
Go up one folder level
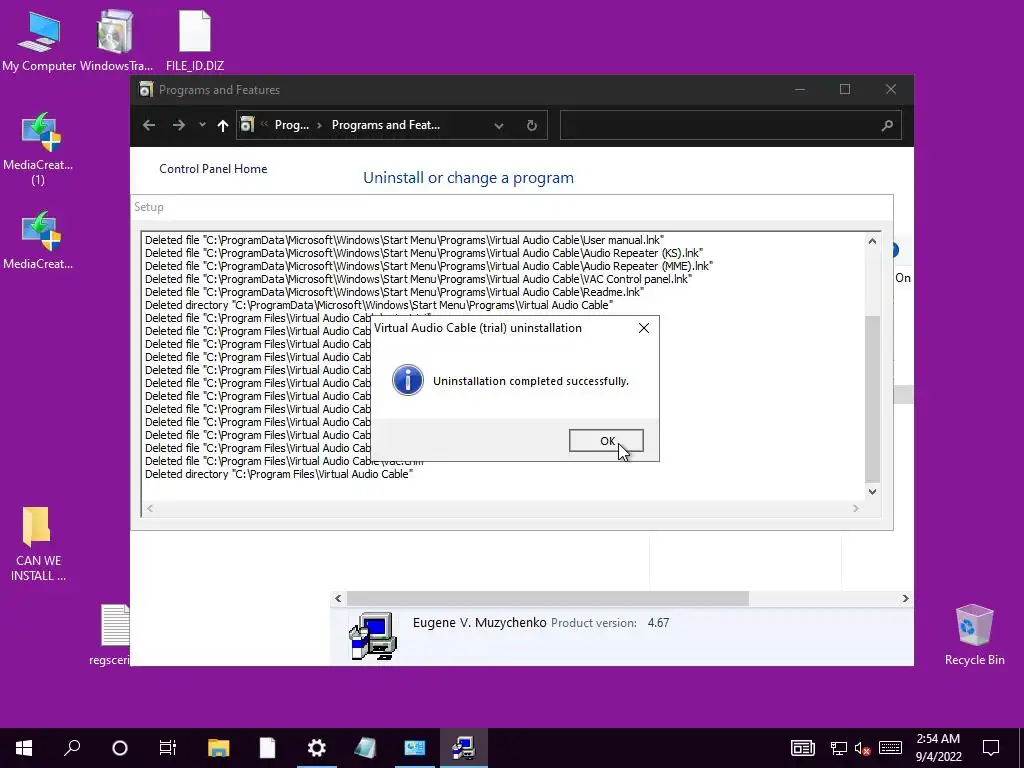(x=223, y=125)
